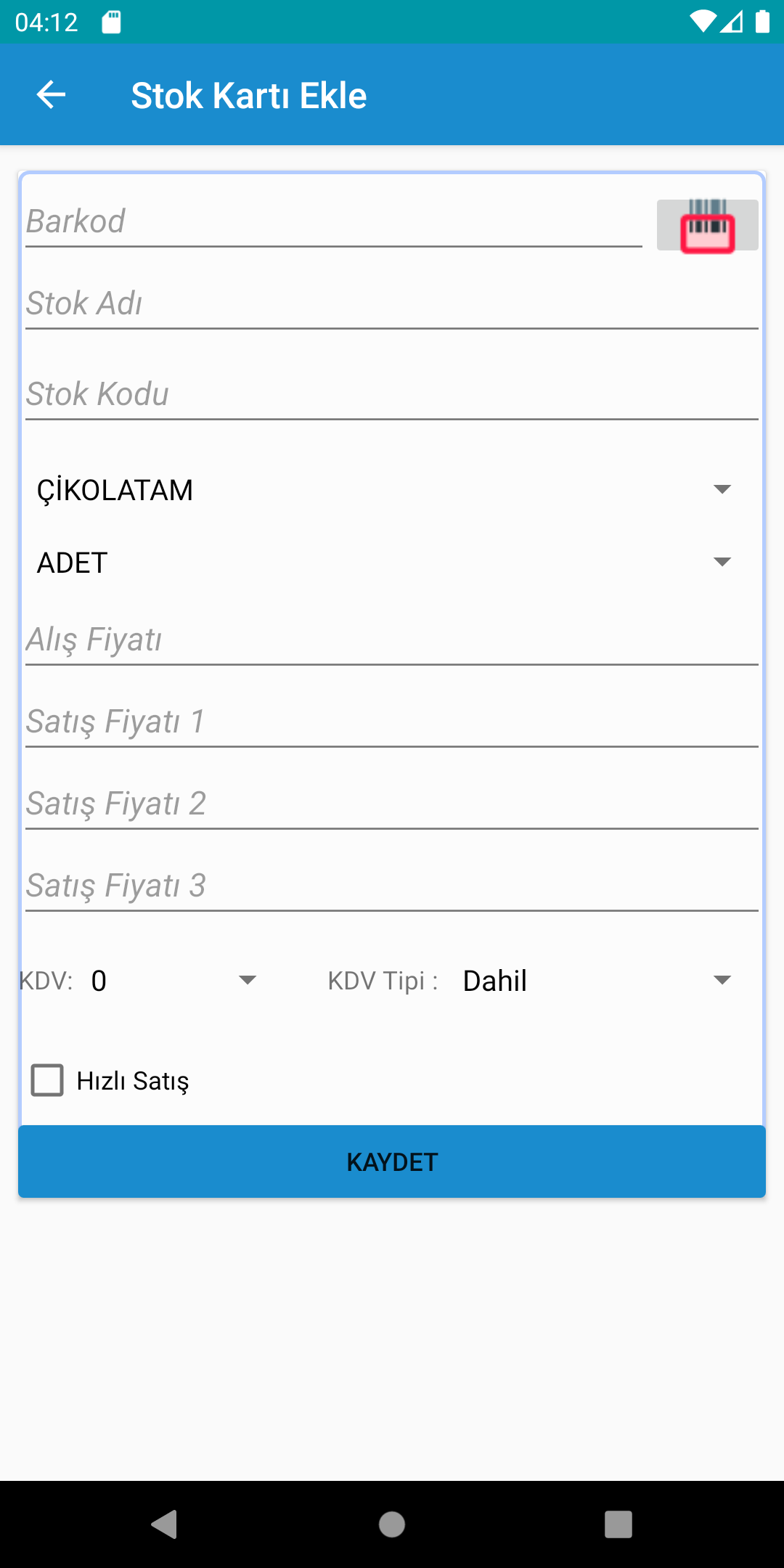The height and width of the screenshot is (1568, 784).
Task: Tap the SD card status icon
Action: 111,23
